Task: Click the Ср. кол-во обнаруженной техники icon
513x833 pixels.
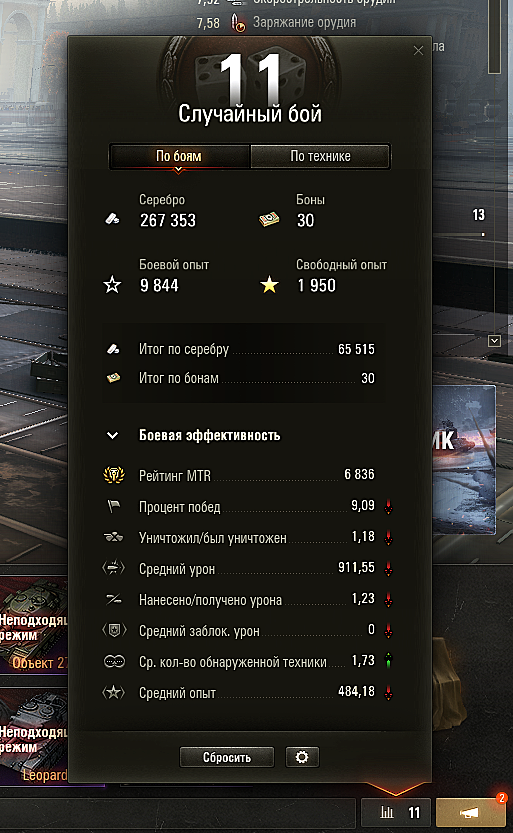Action: [x=114, y=661]
